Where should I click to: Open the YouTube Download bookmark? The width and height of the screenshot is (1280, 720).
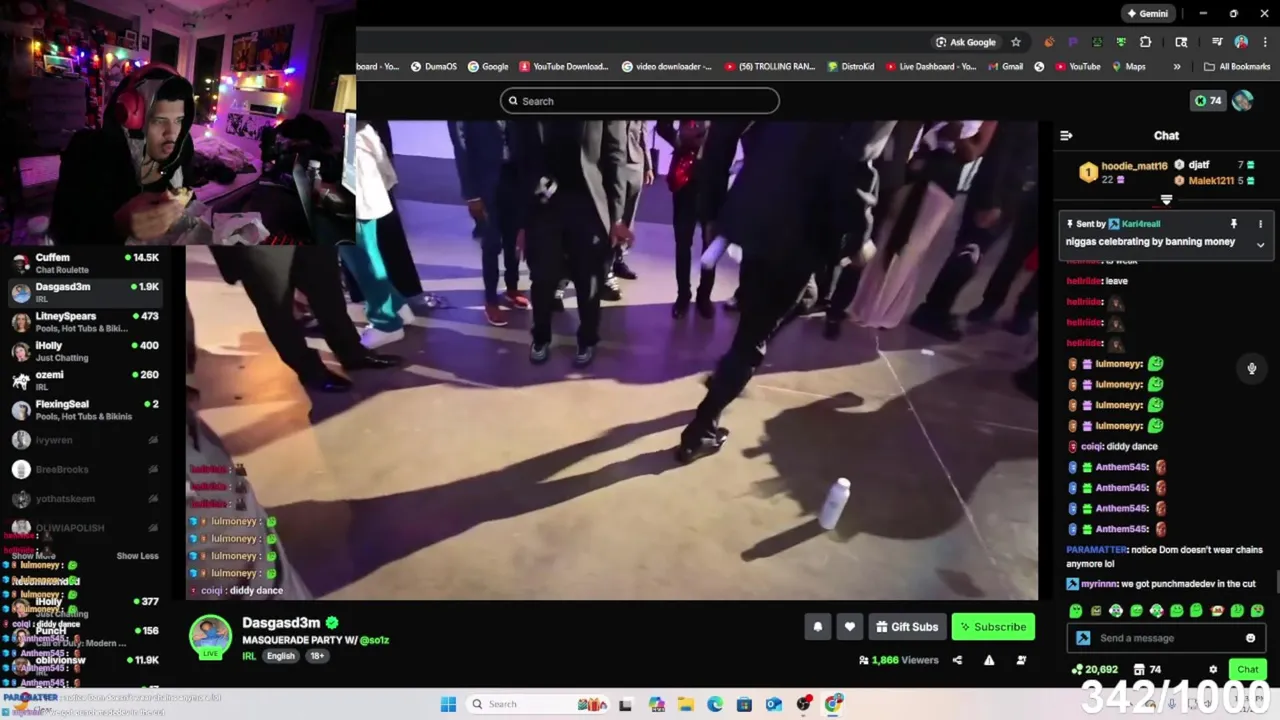pyautogui.click(x=563, y=67)
